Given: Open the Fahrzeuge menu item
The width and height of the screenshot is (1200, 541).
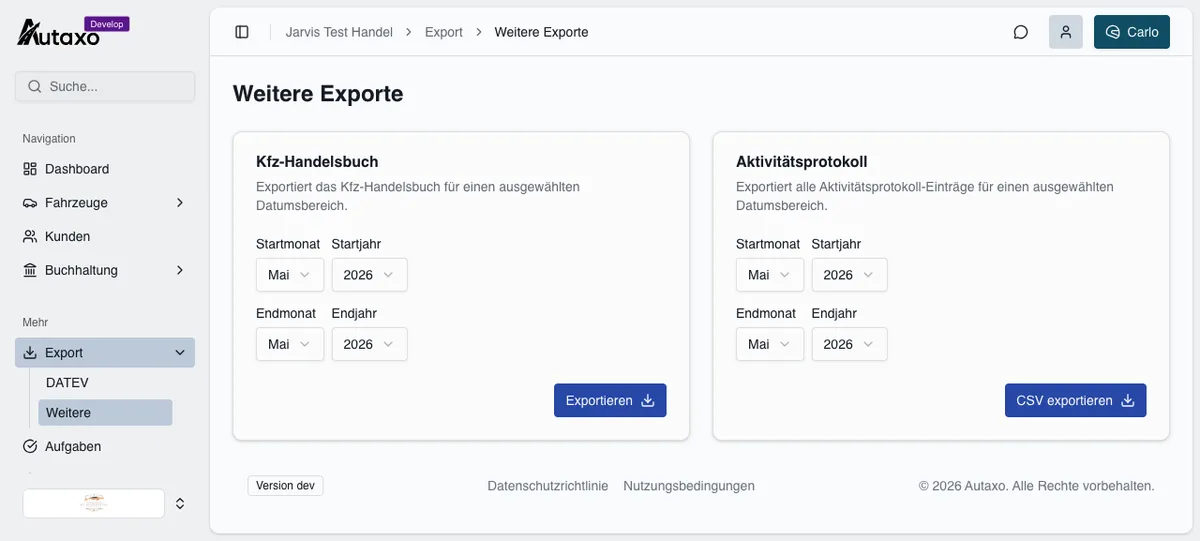Looking at the screenshot, I should pos(105,203).
